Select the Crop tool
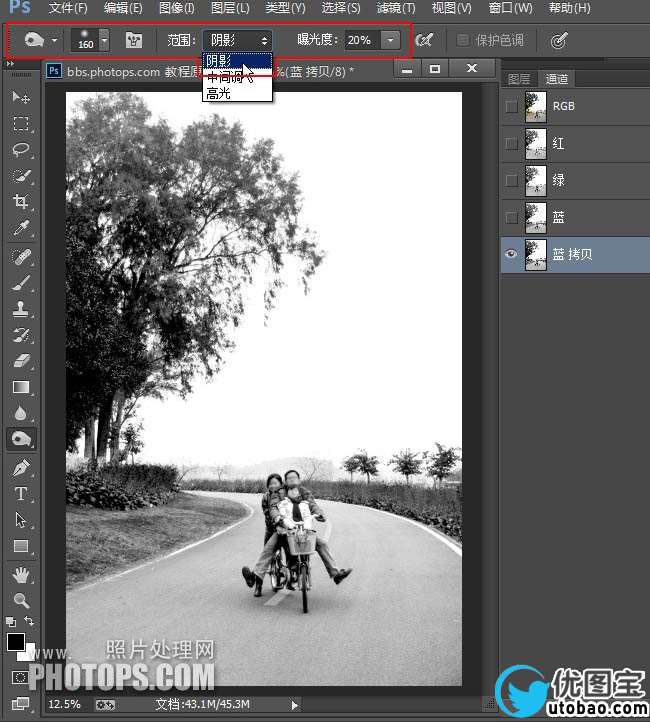This screenshot has height=722, width=650. (21, 201)
